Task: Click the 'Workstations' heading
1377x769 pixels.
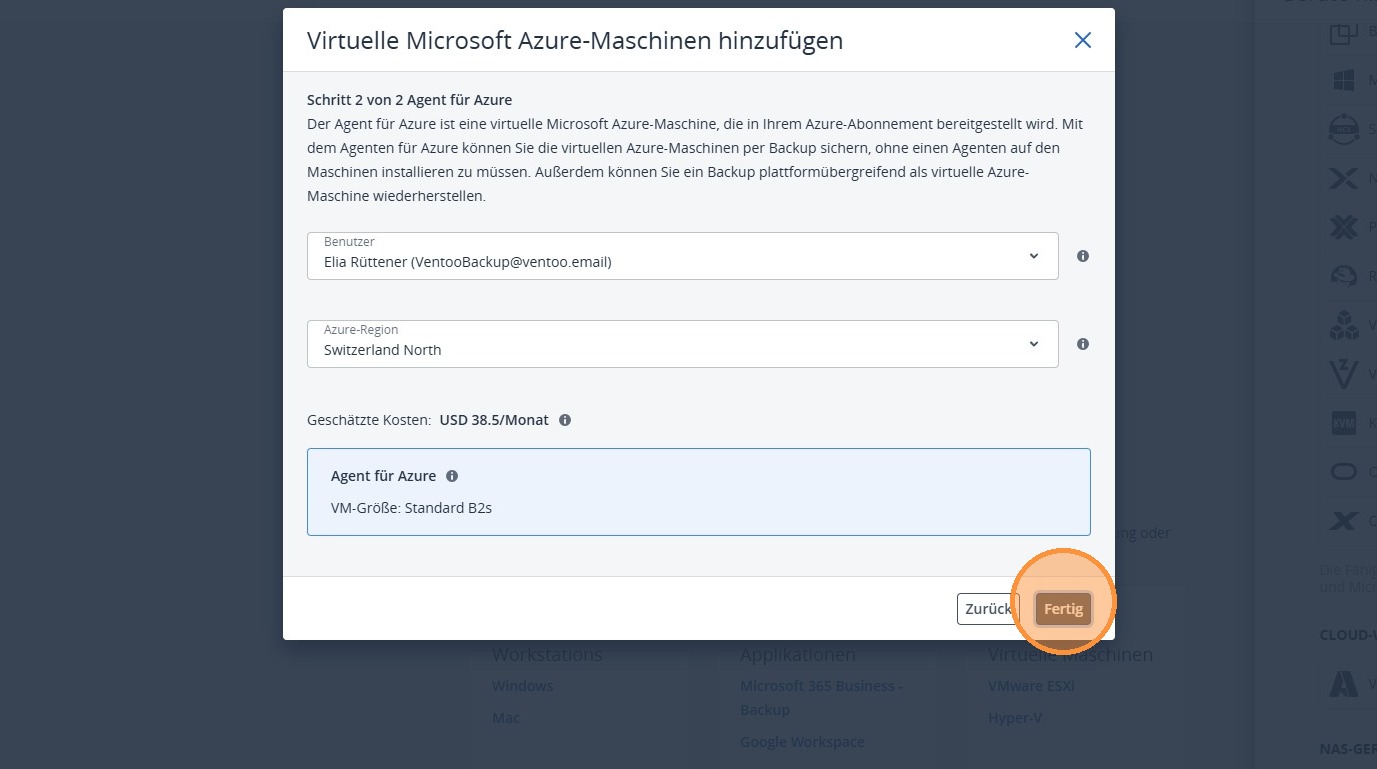Action: pyautogui.click(x=547, y=655)
